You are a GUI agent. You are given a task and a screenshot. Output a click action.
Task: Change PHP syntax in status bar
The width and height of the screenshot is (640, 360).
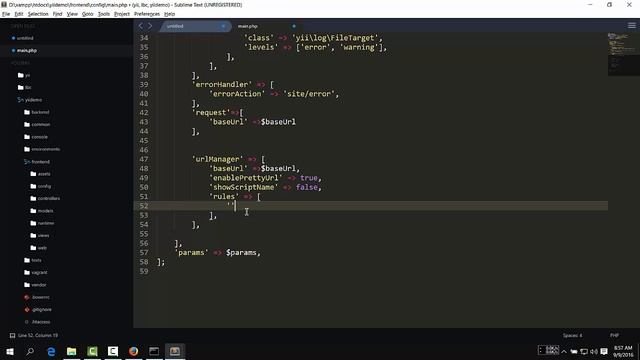pyautogui.click(x=614, y=336)
